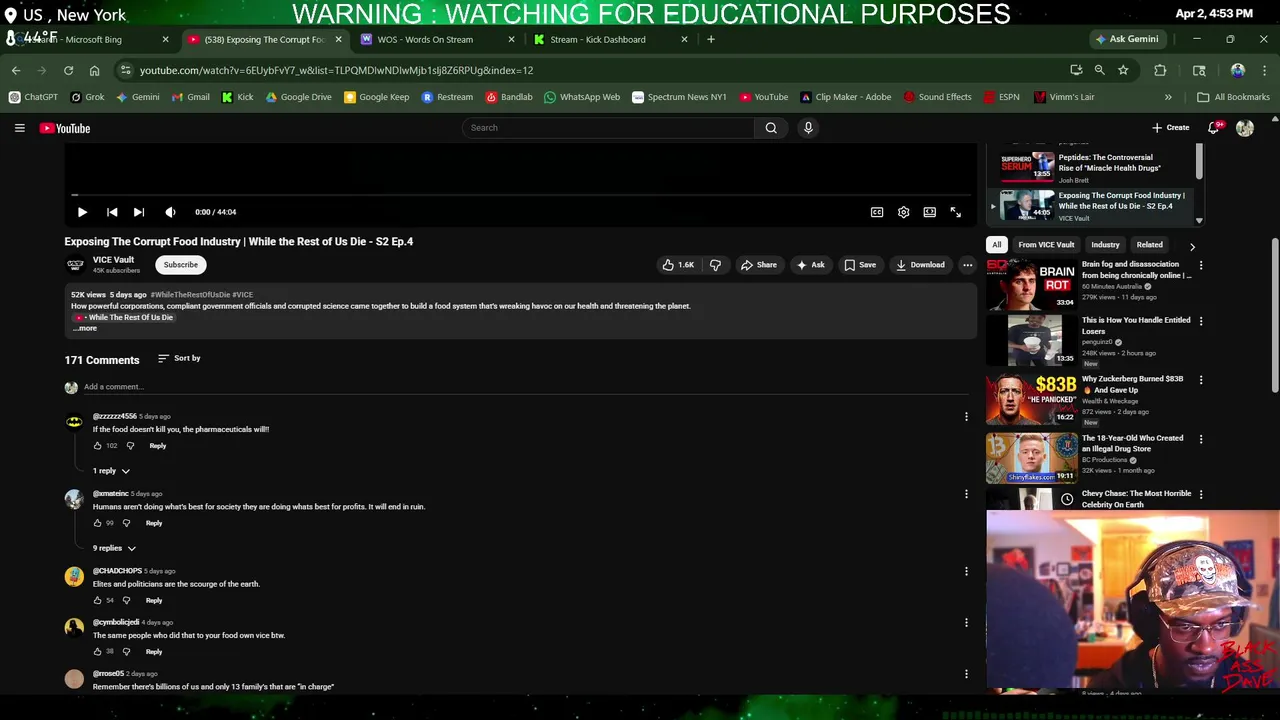Subscribe to VICE Vault channel

181,265
